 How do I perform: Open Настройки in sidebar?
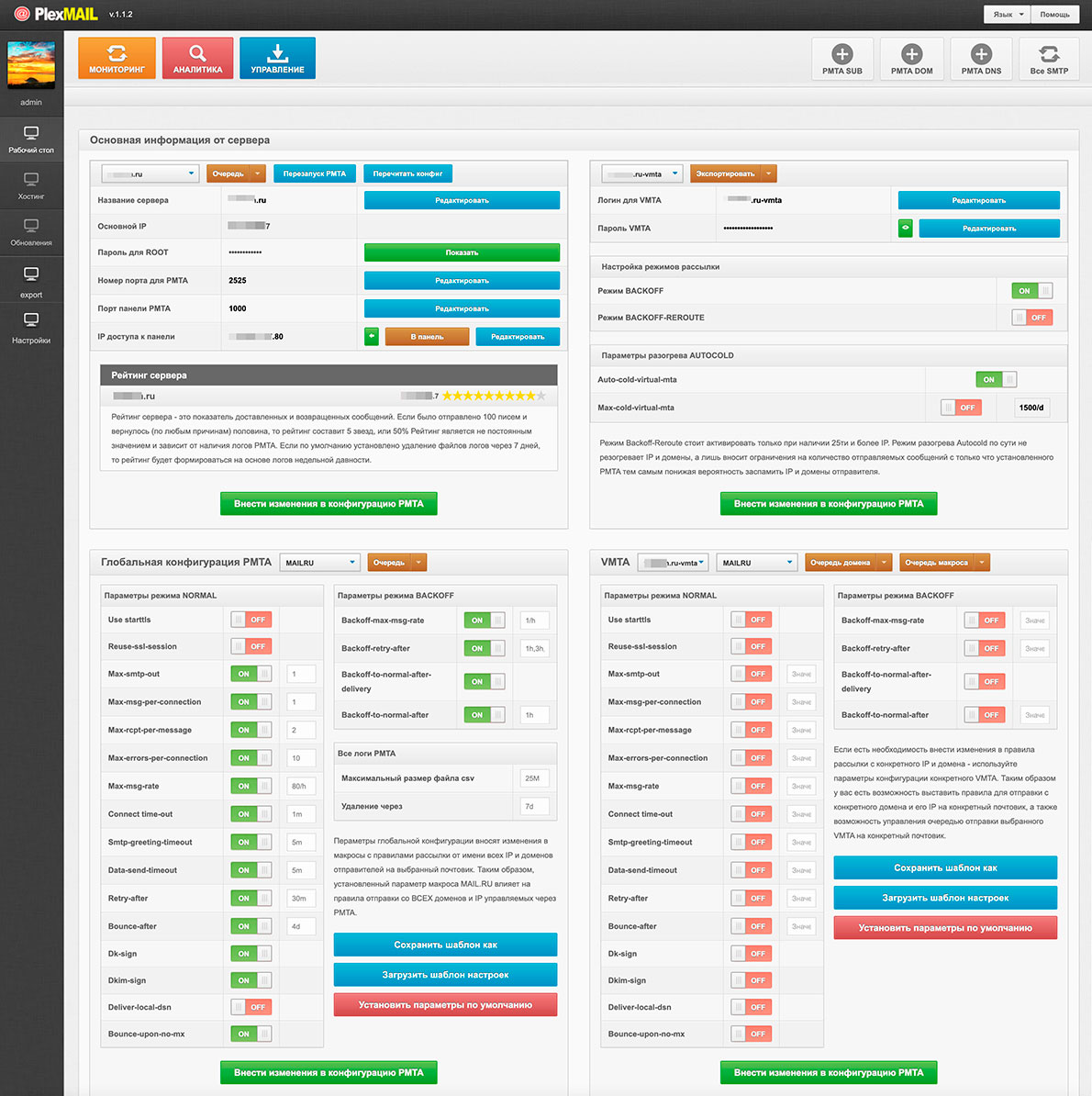click(x=31, y=329)
